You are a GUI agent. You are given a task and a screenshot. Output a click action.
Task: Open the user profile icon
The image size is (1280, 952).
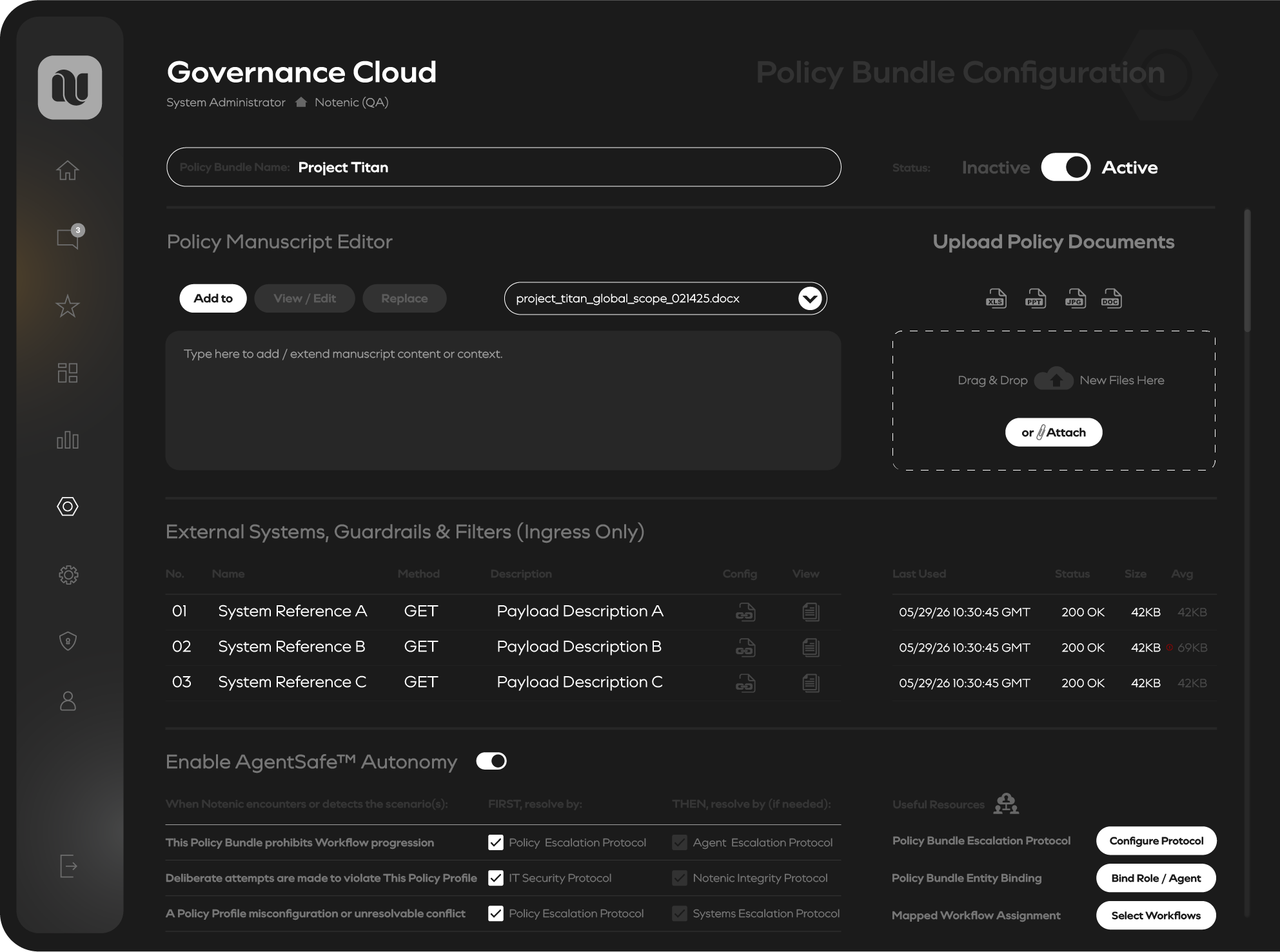click(68, 701)
